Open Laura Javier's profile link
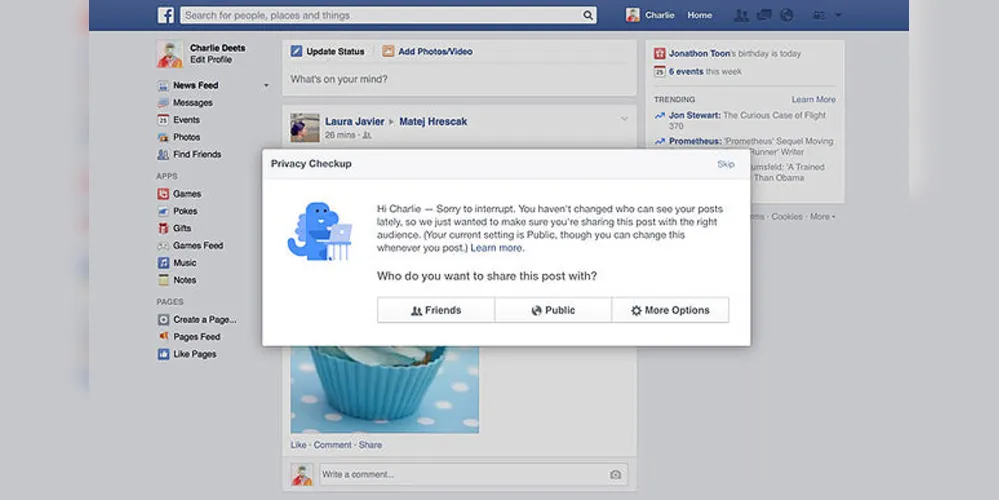 [355, 121]
